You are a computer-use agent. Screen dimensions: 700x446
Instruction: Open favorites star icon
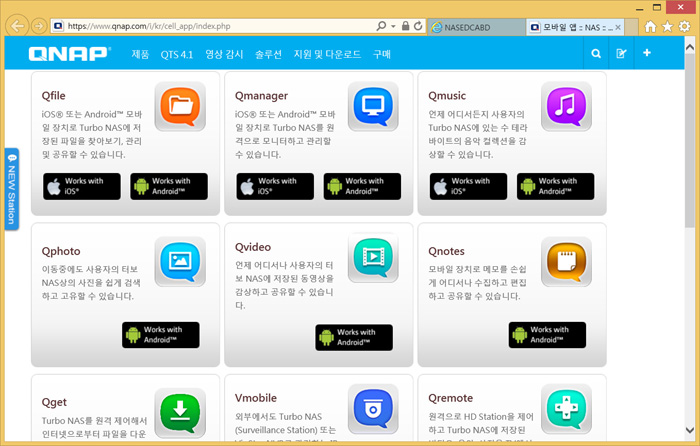[667, 27]
